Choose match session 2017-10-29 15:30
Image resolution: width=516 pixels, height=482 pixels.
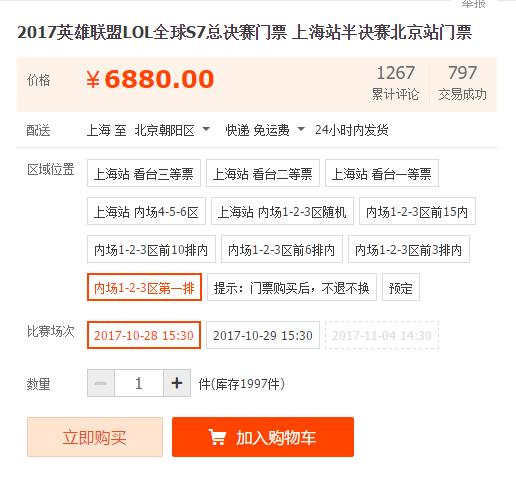(x=263, y=335)
